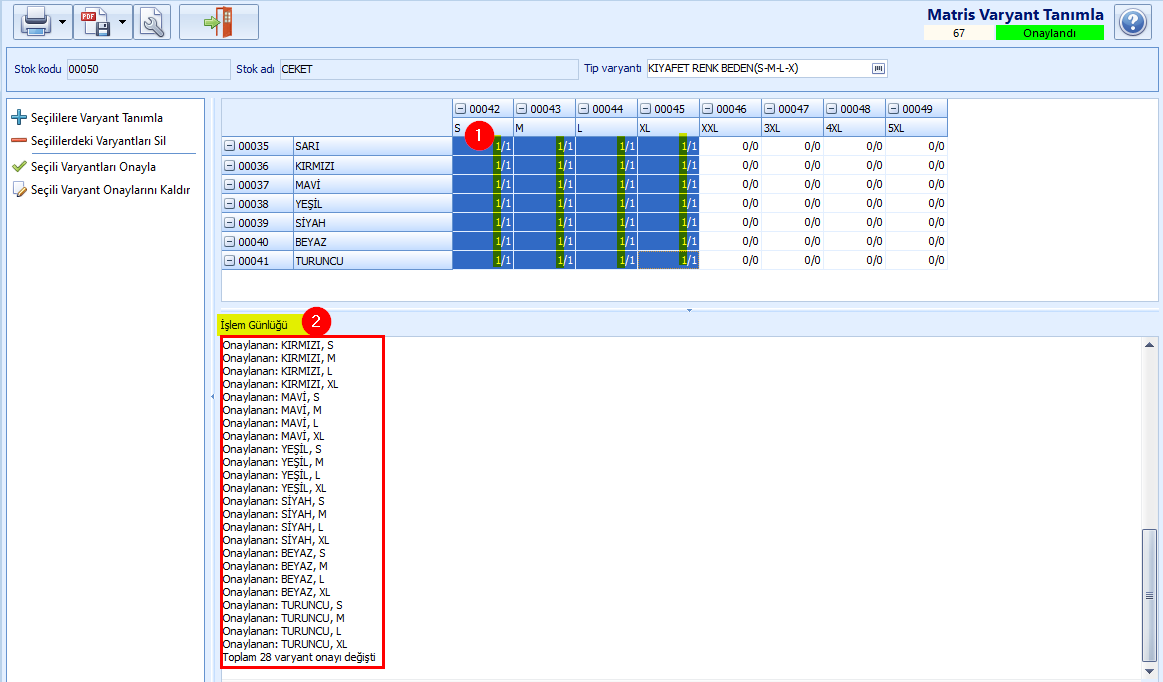The height and width of the screenshot is (682, 1163).
Task: Toggle the minus box on 00046 column
Action: point(708,109)
